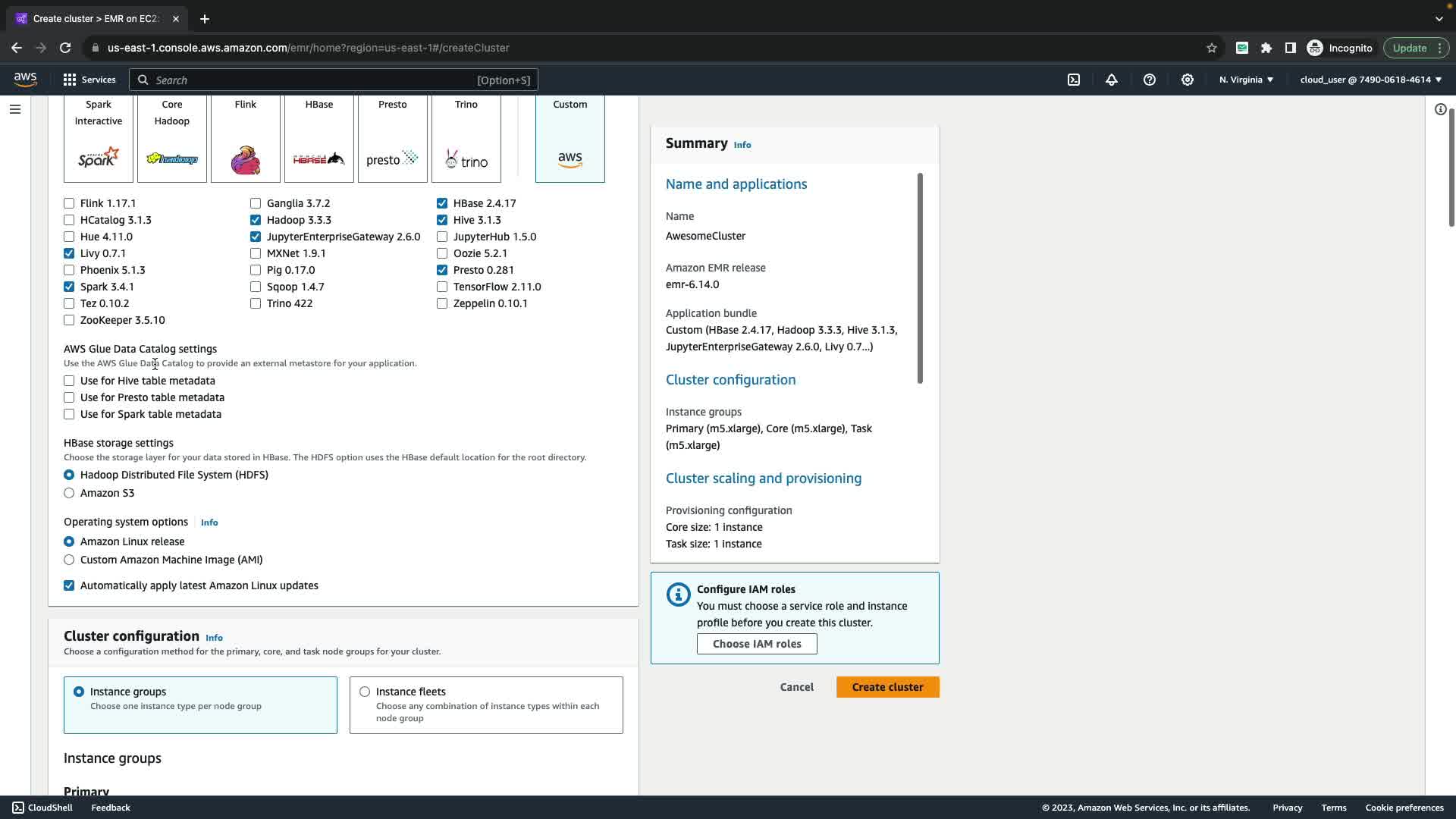The width and height of the screenshot is (1456, 819).
Task: Click the Choose IAM roles button
Action: tap(756, 644)
